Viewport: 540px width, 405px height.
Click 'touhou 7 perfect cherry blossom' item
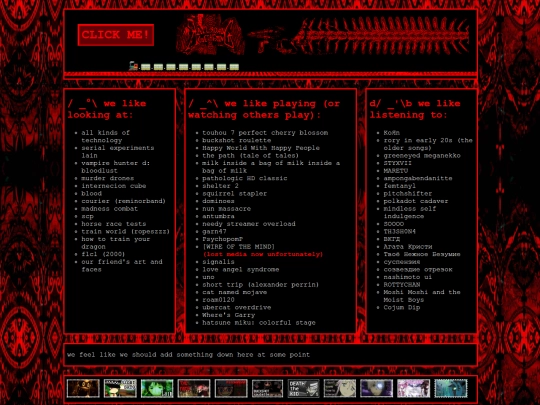point(265,133)
